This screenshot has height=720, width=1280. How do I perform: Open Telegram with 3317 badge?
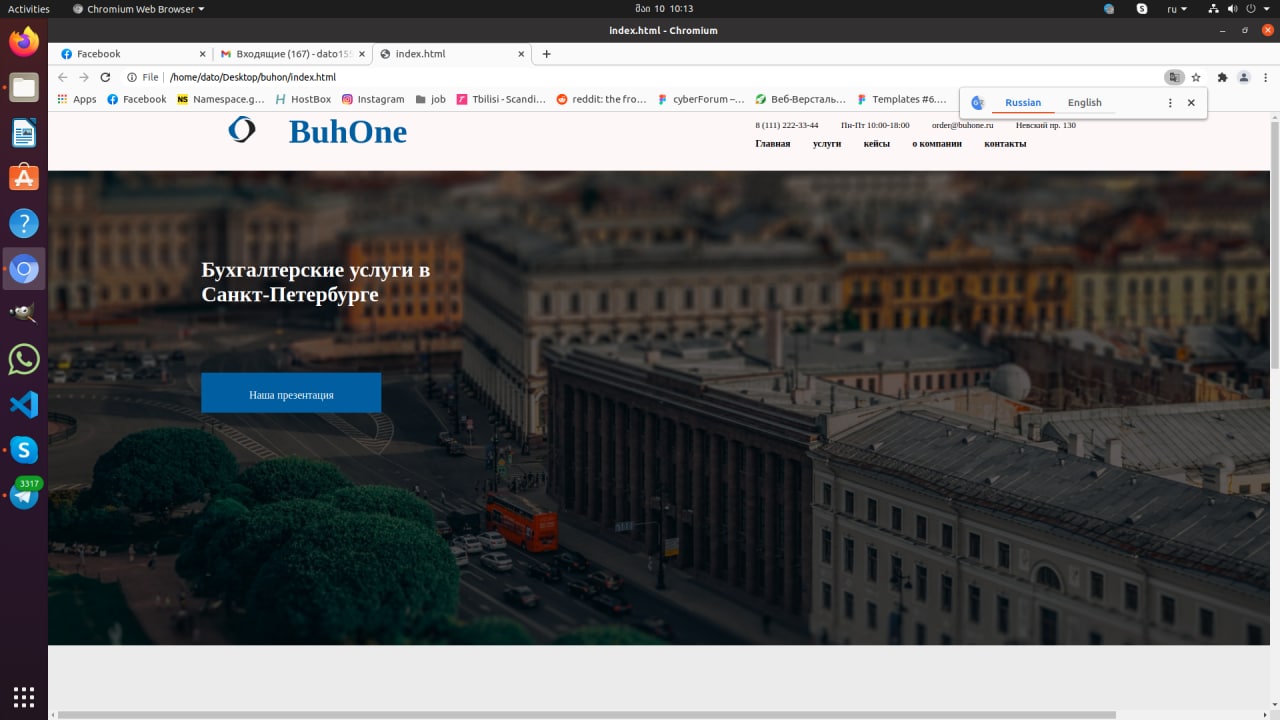point(24,494)
